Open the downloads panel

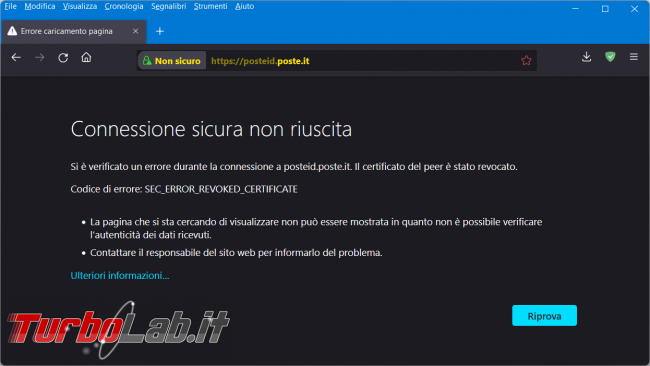click(586, 57)
